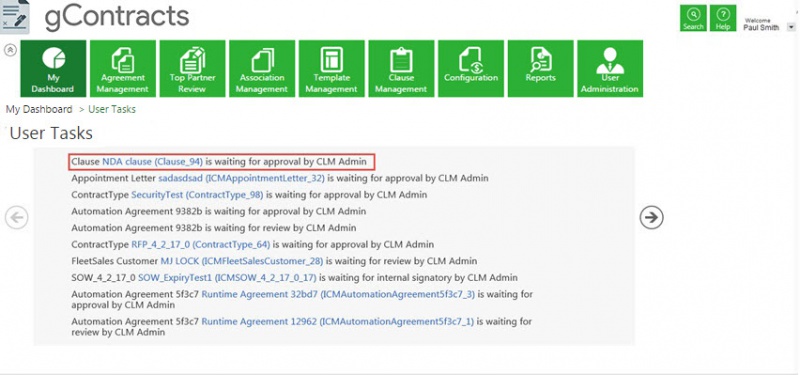This screenshot has width=800, height=375.
Task: Collapse the navigation tiles with the up chevron
Action: coord(10,49)
